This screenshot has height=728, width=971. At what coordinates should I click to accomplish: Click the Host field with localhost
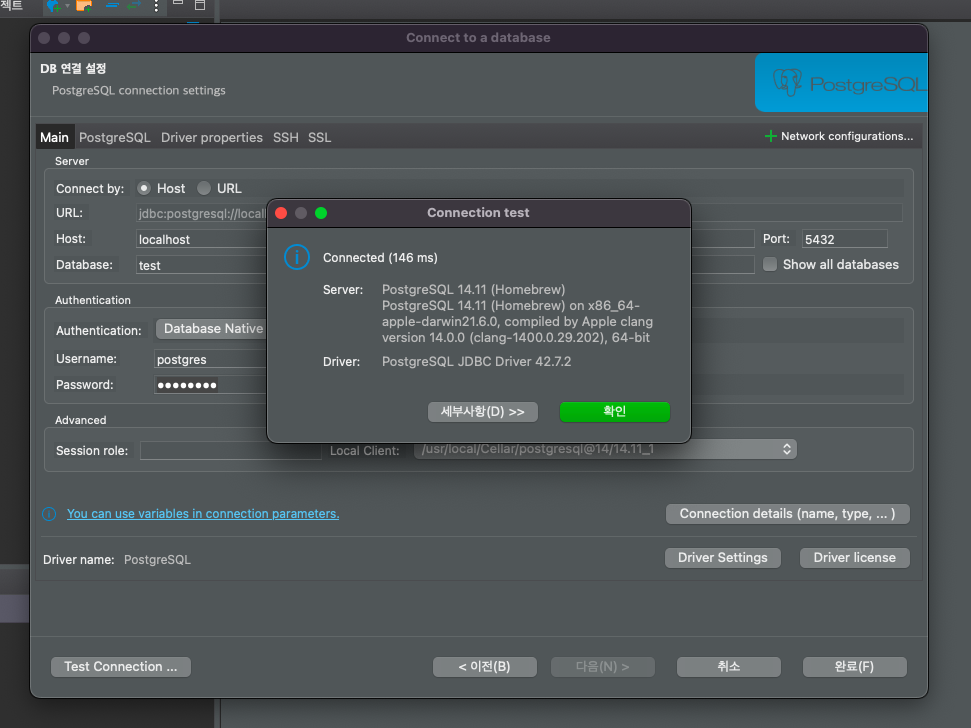tap(201, 239)
